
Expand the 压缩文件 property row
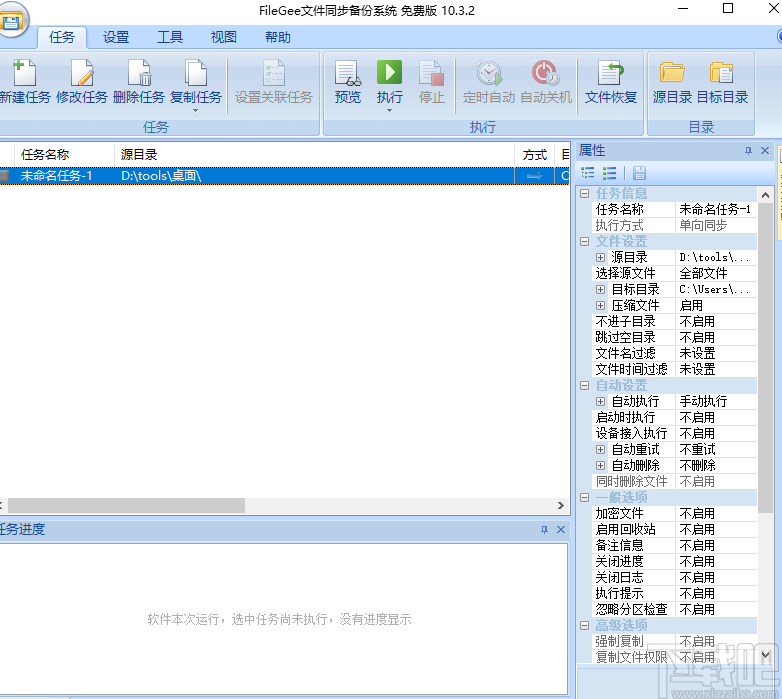600,306
